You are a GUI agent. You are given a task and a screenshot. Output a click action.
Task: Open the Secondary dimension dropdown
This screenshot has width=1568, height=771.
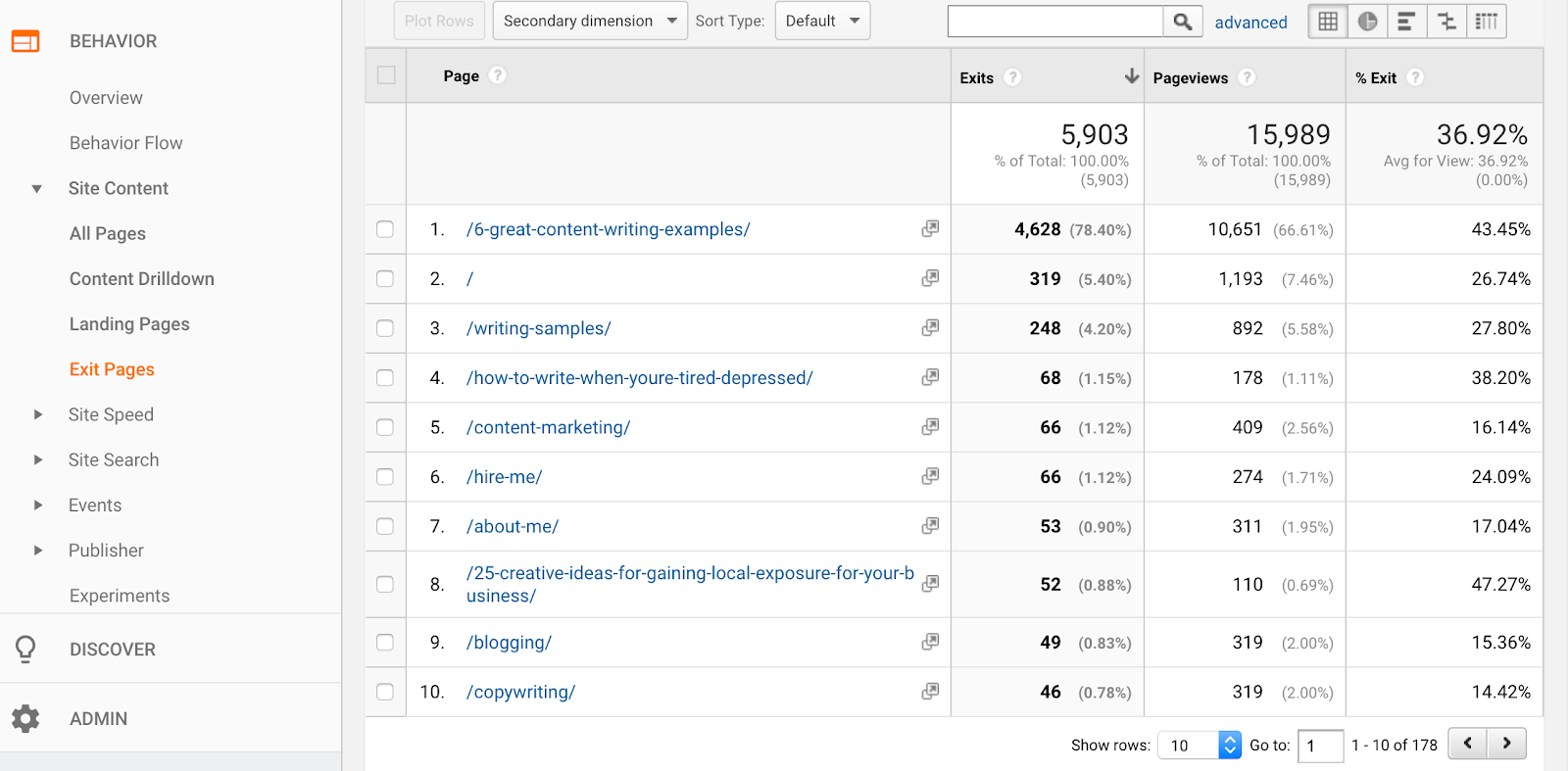click(x=590, y=21)
